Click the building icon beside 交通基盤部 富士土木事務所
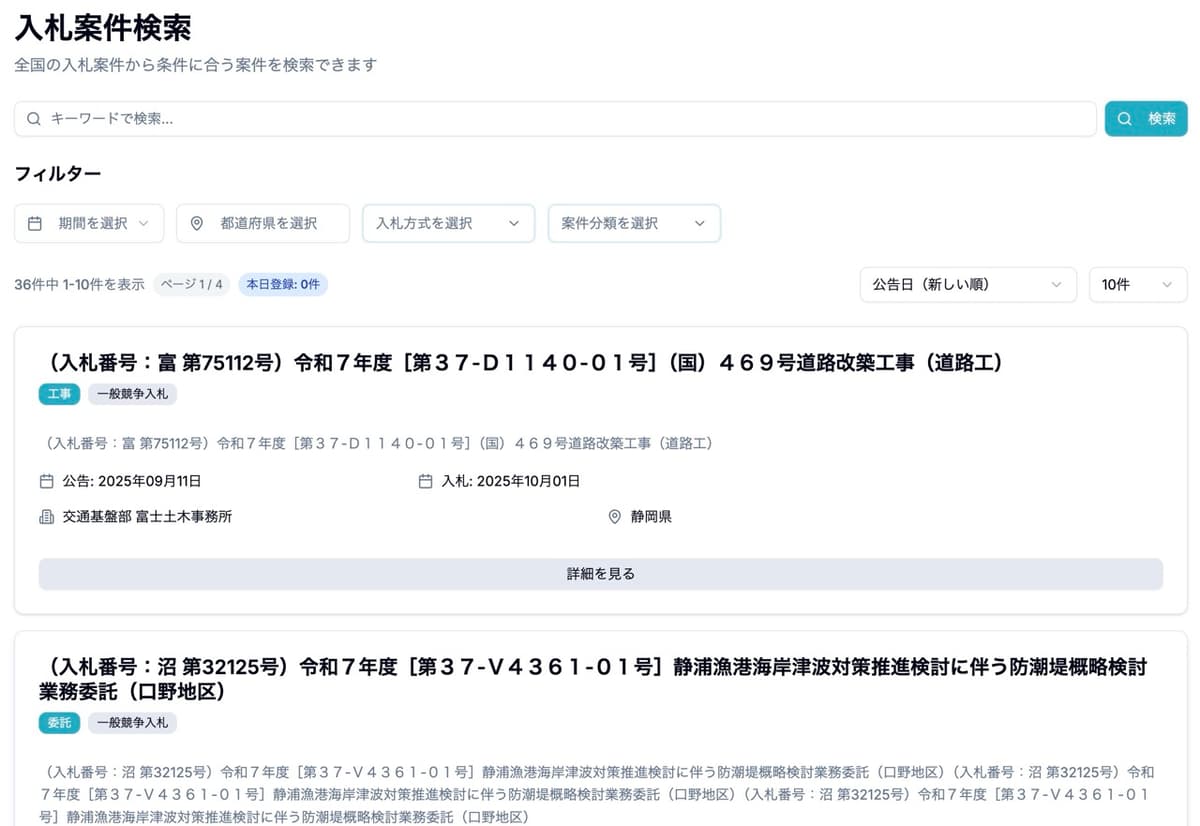1200x826 pixels. (x=46, y=516)
